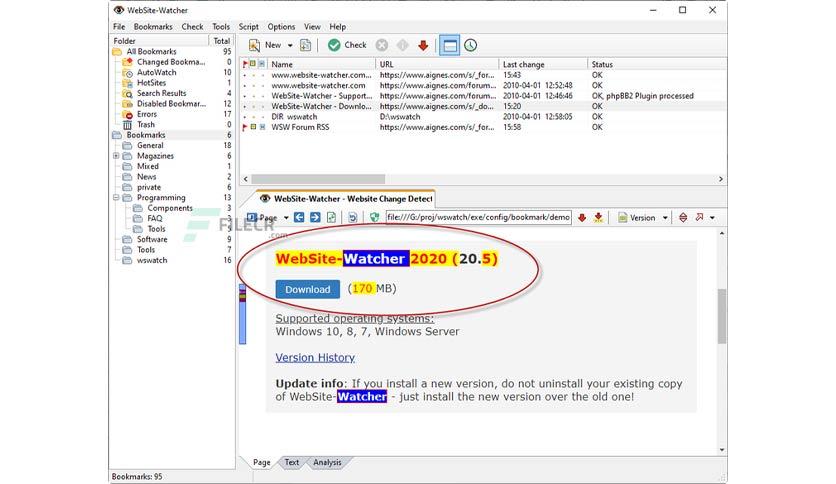
Task: Open the Version History link
Action: pos(315,358)
